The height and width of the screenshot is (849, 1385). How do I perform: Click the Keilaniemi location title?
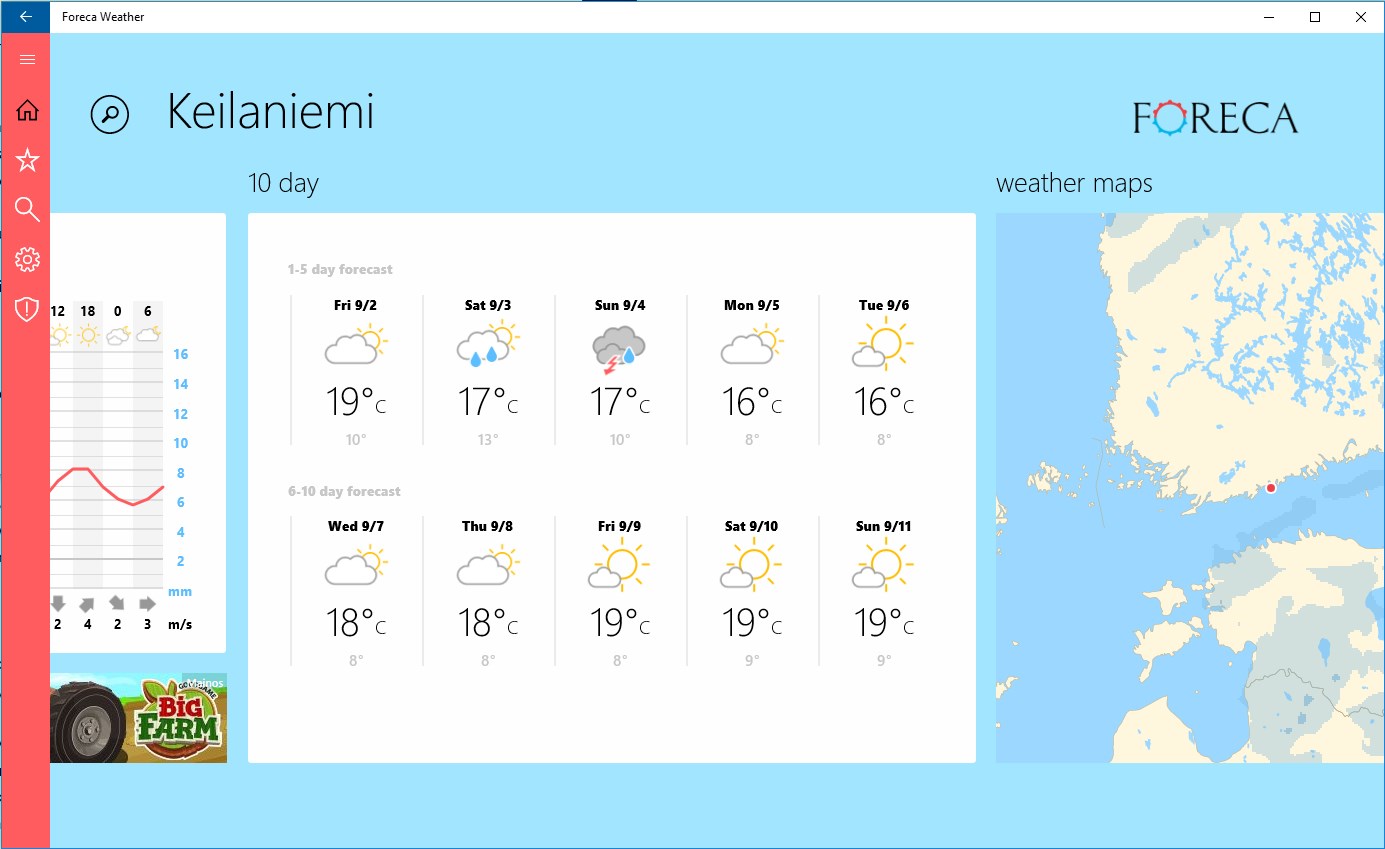tap(270, 112)
